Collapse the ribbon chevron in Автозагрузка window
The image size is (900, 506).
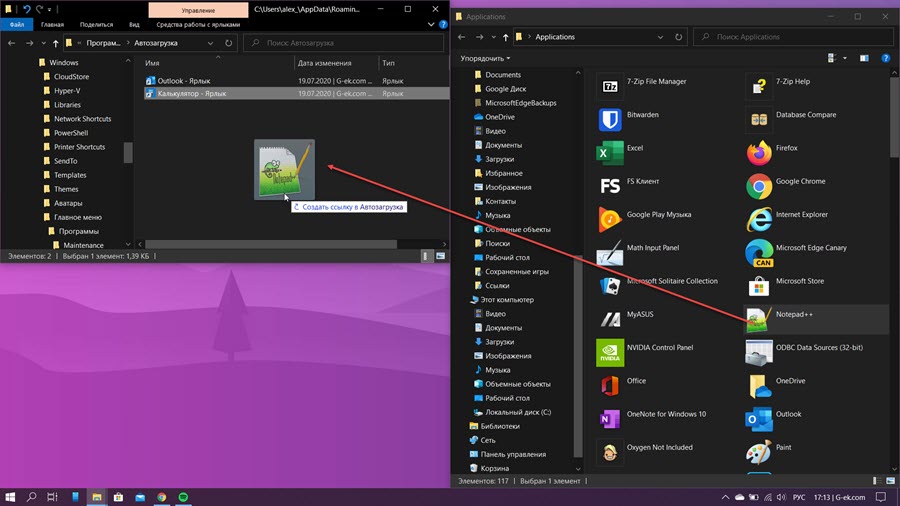pyautogui.click(x=431, y=25)
